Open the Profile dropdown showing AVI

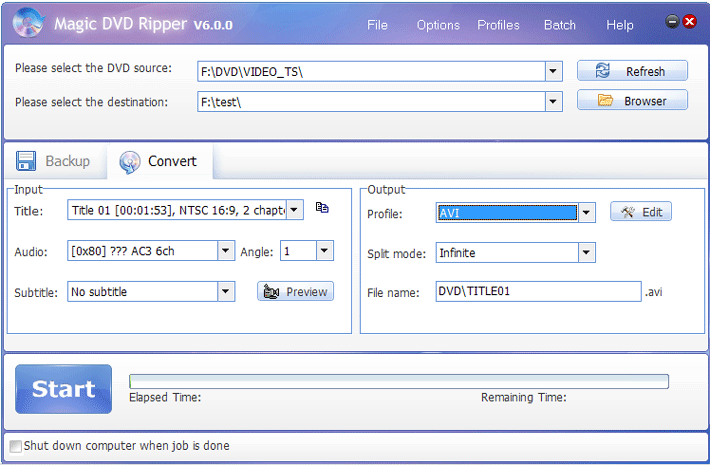[x=586, y=212]
